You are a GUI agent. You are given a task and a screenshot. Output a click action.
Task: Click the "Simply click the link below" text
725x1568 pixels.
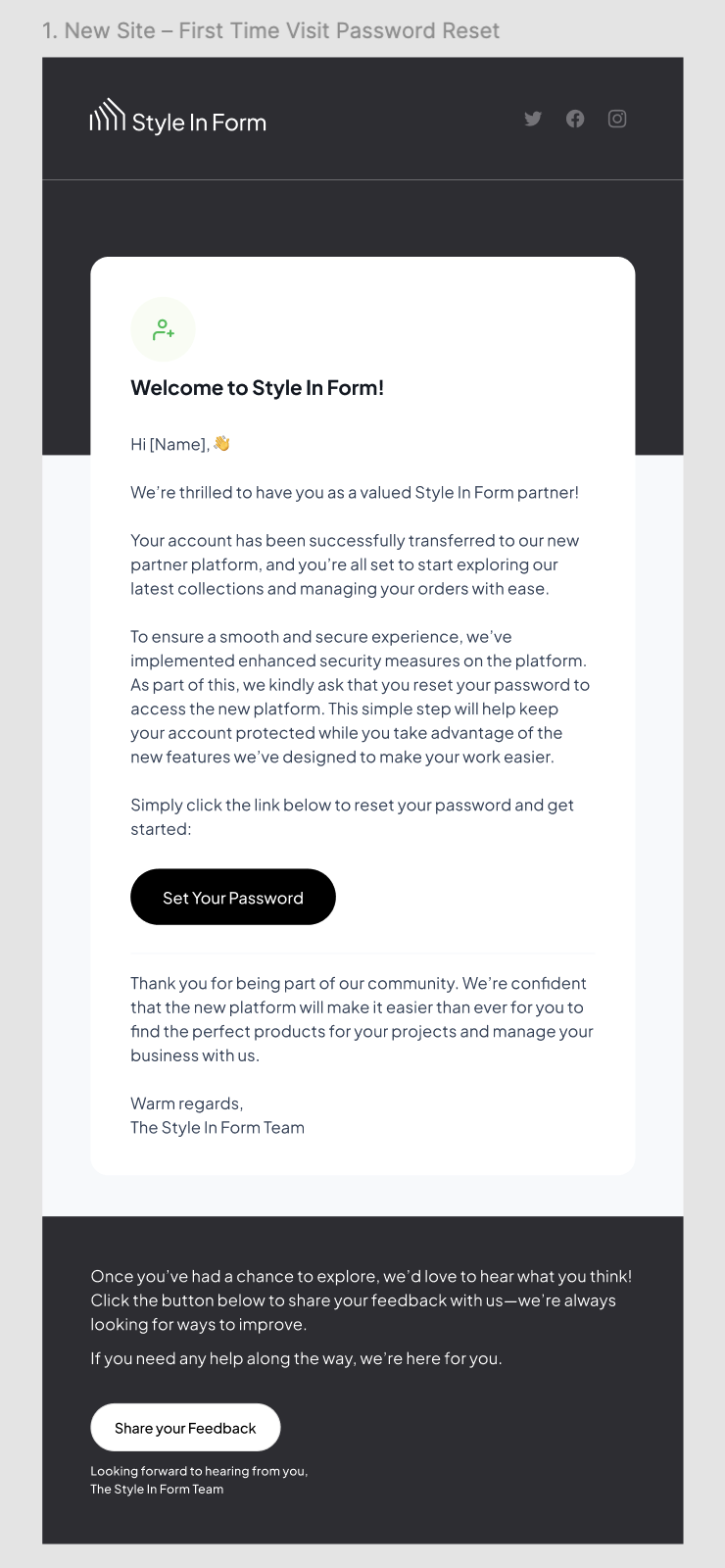coord(352,816)
